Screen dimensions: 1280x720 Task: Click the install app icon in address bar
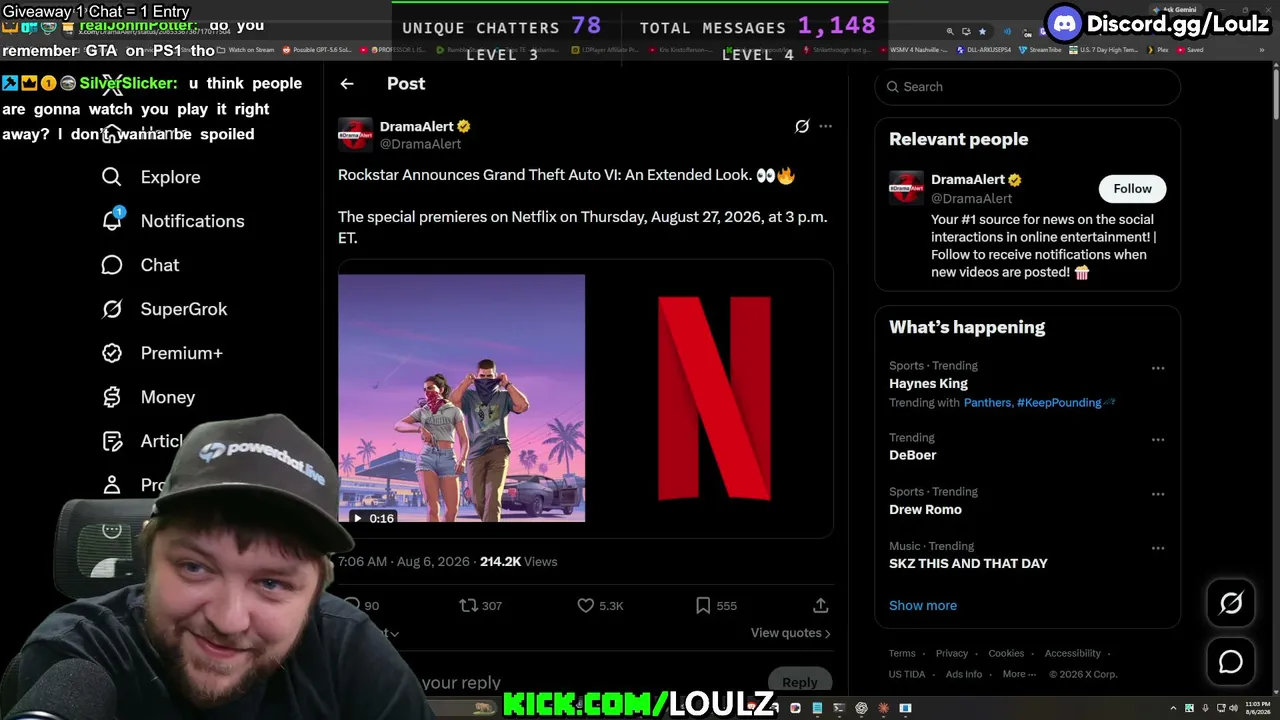click(x=965, y=32)
